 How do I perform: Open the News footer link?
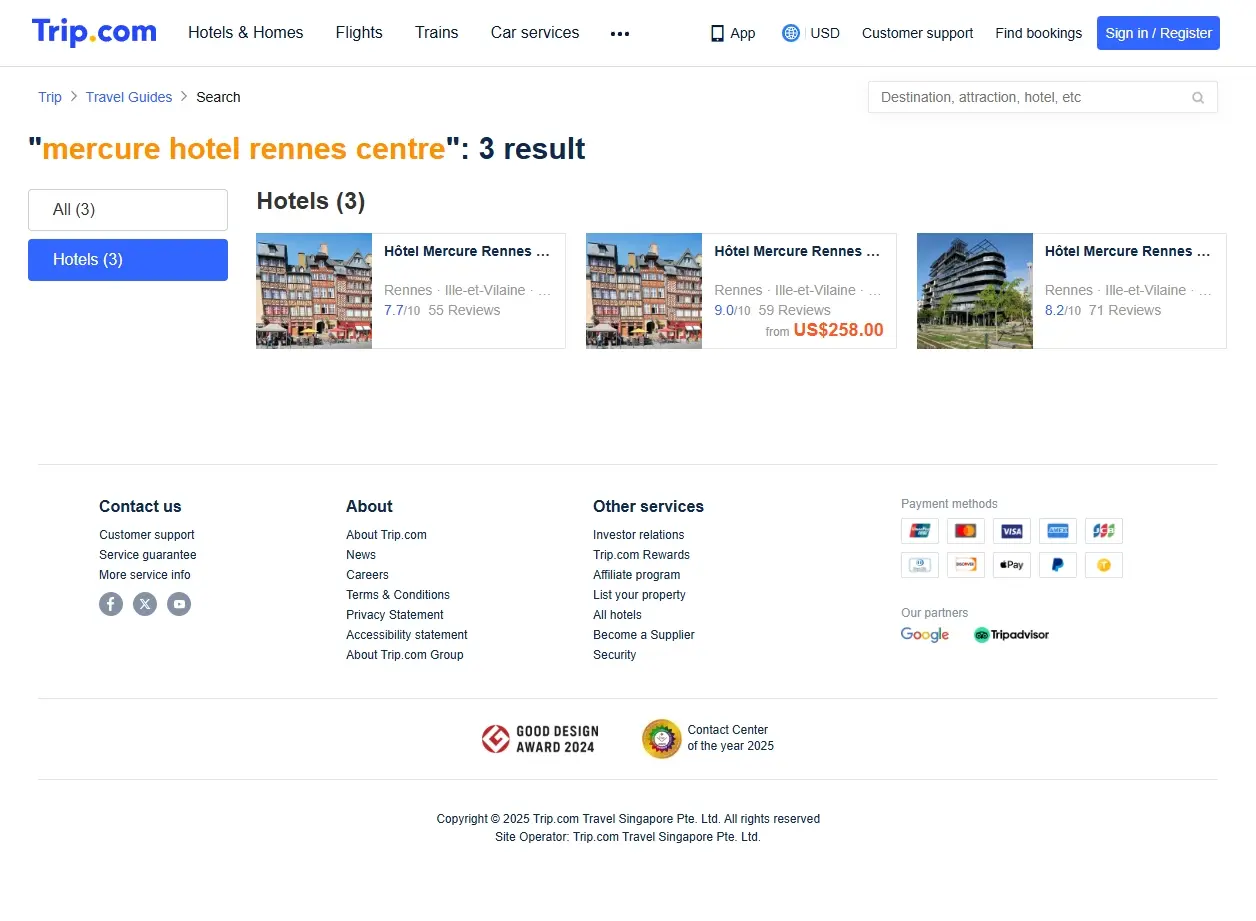pyautogui.click(x=361, y=555)
